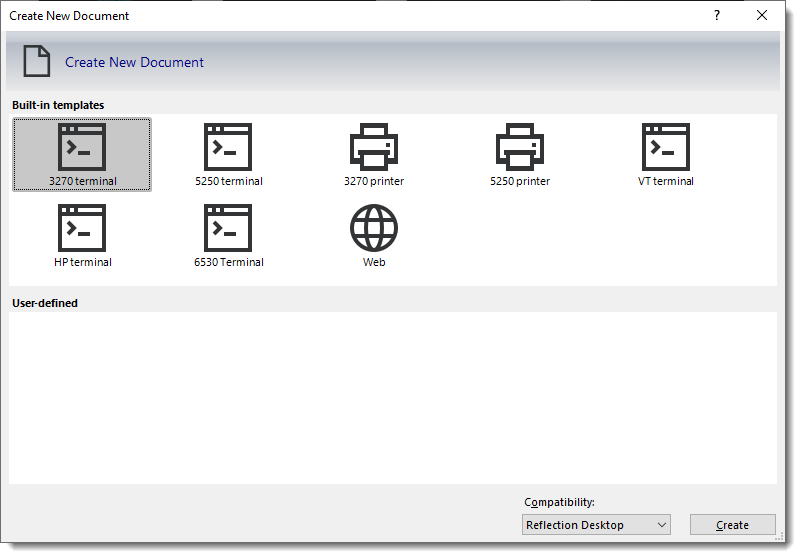Click the Create button

(733, 525)
